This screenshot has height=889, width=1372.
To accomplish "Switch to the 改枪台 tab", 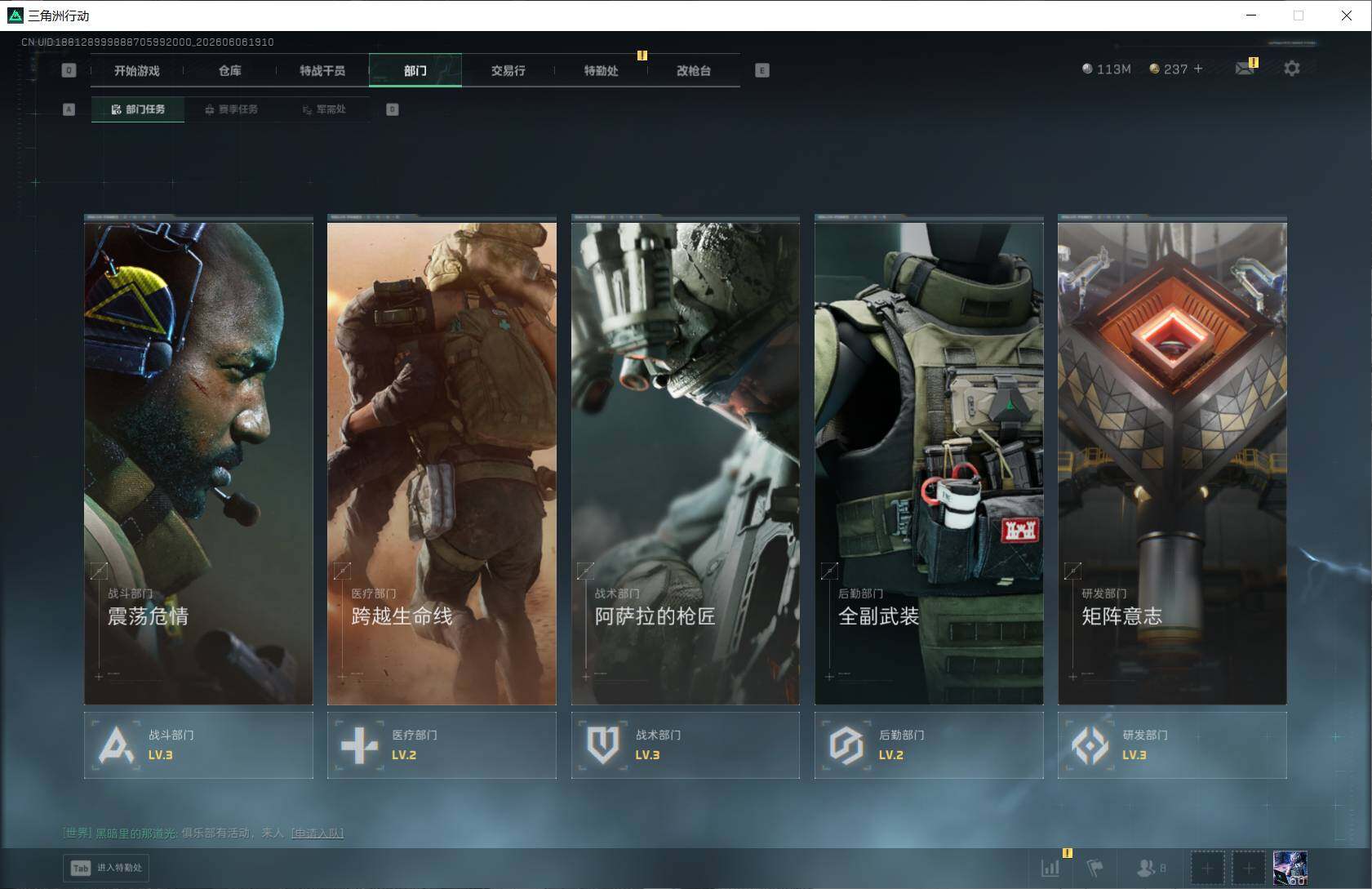I will (x=694, y=70).
